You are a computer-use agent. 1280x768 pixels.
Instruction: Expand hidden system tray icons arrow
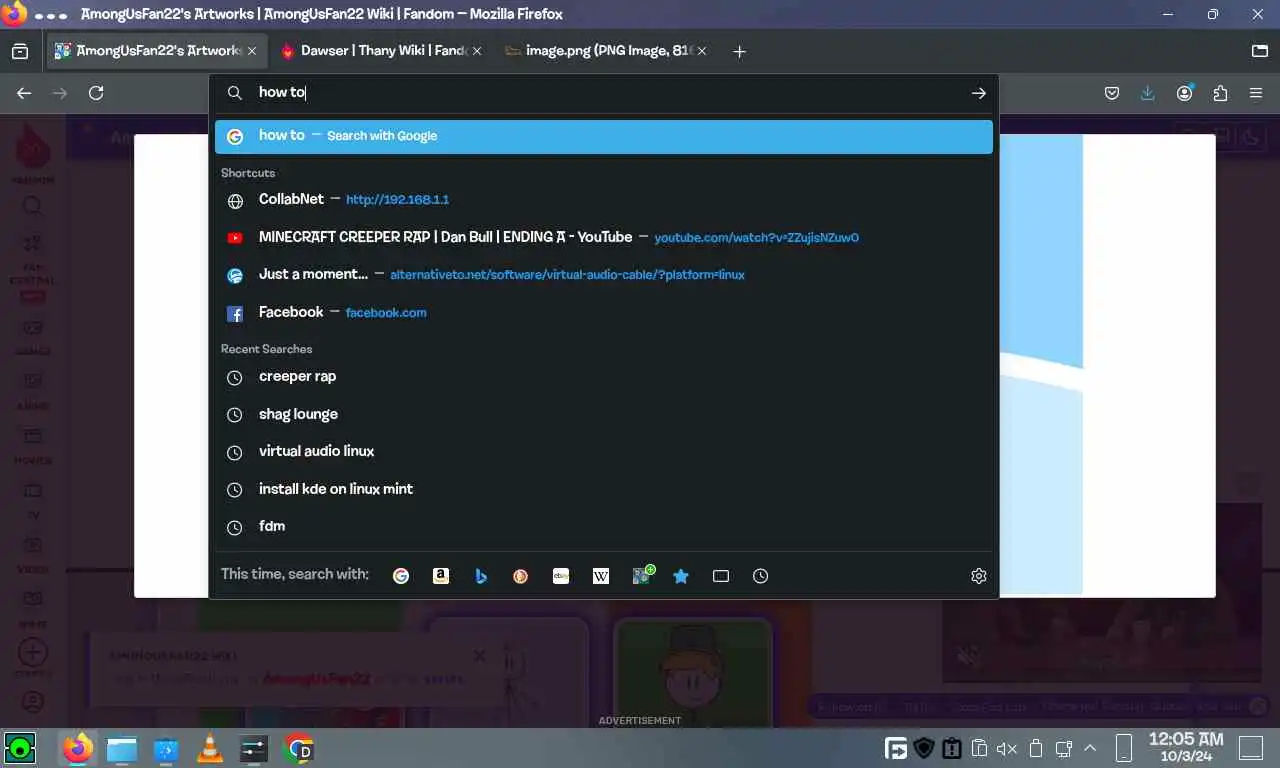(1091, 748)
